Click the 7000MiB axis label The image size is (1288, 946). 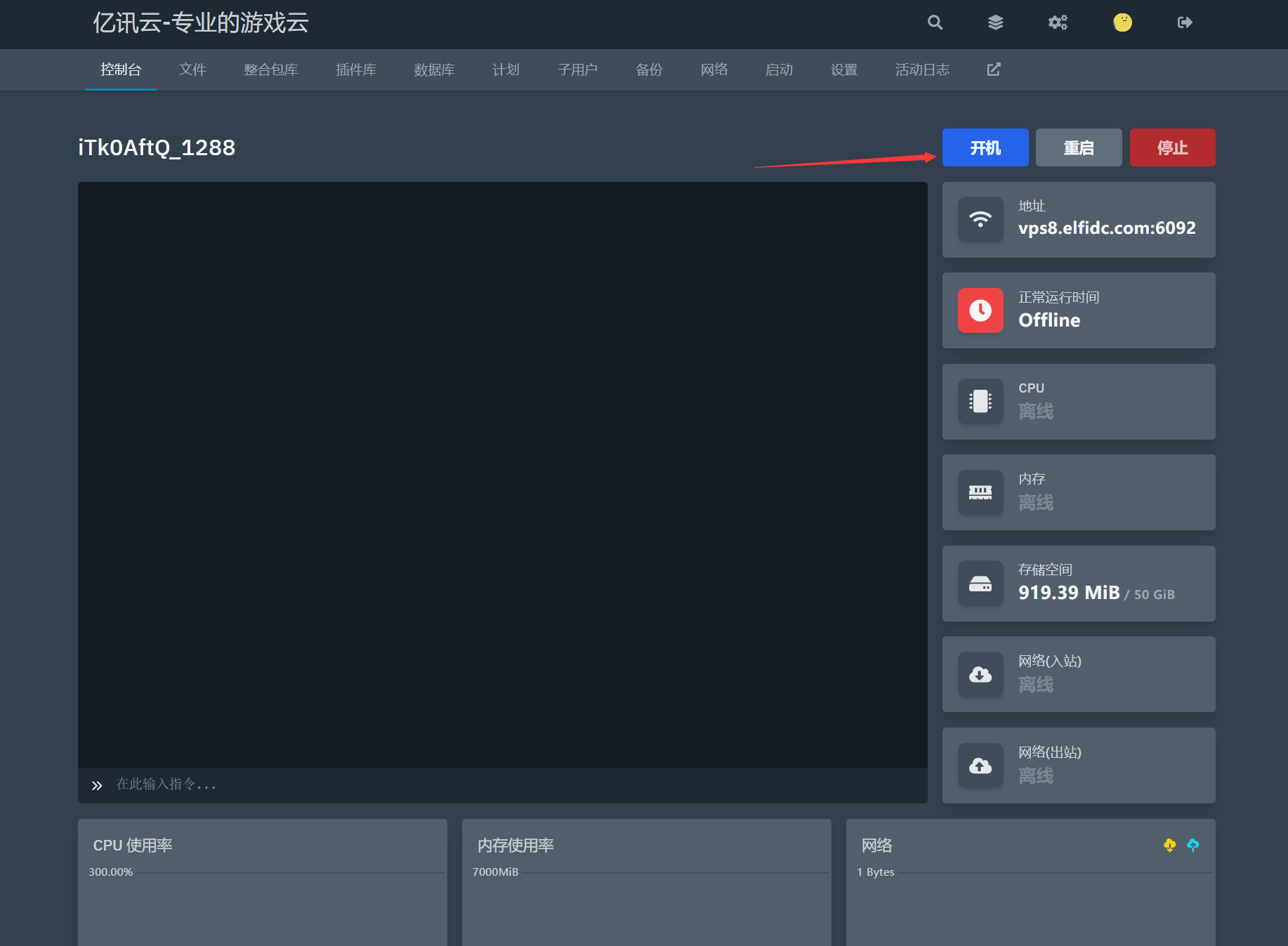click(x=495, y=872)
